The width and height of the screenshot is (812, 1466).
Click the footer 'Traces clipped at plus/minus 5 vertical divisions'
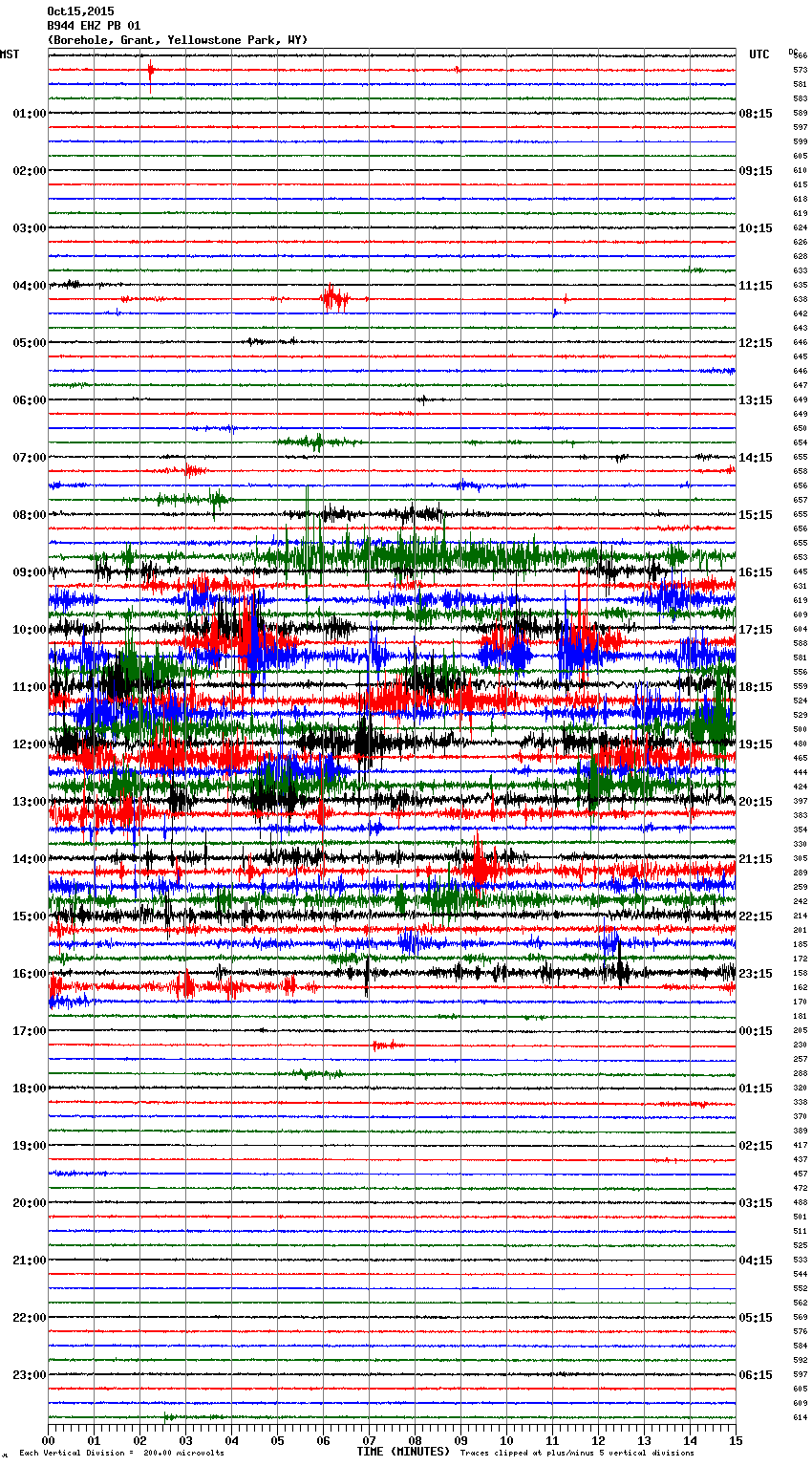coord(577,1453)
